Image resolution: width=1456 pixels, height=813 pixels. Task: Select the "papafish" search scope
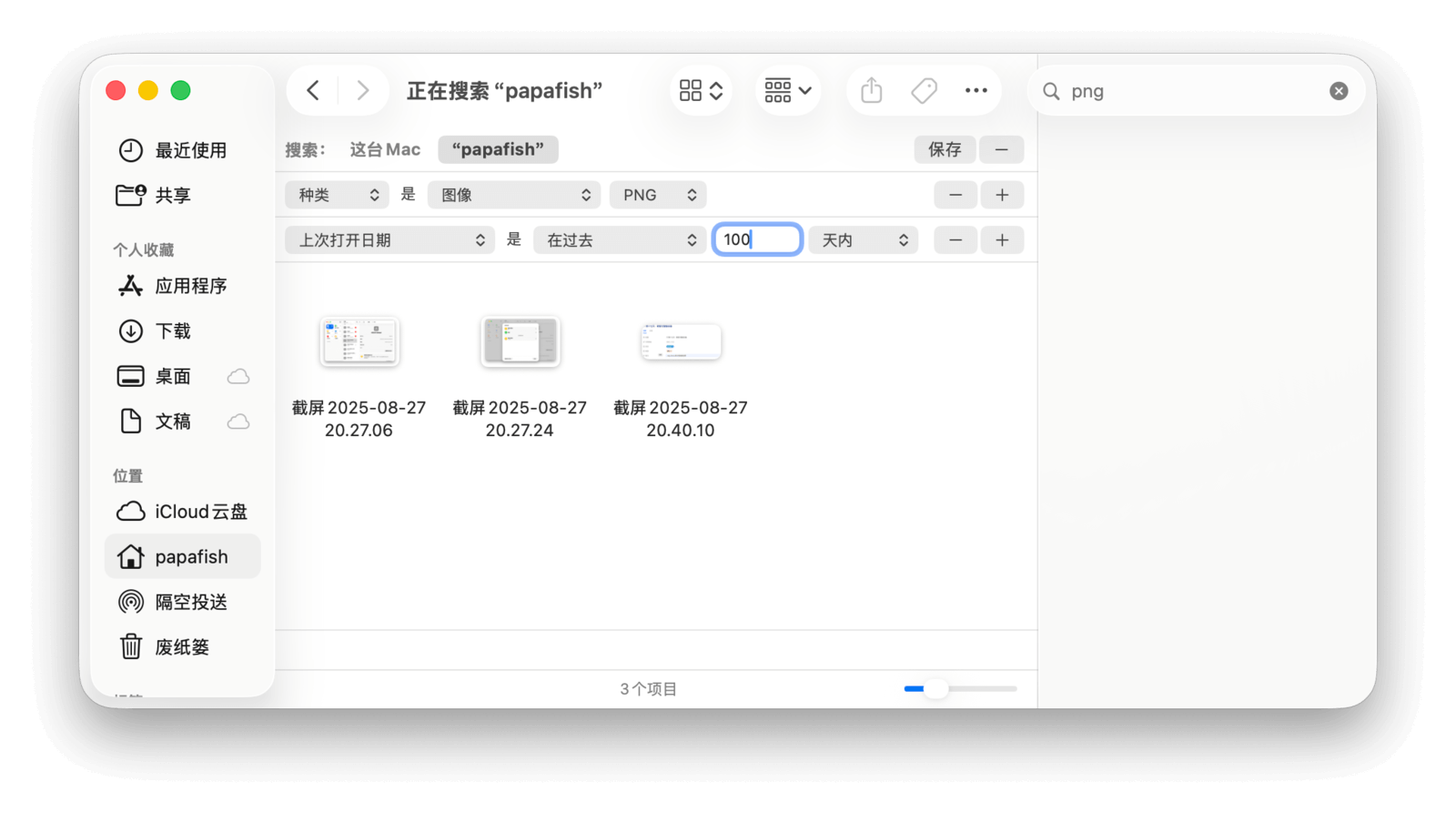498,149
